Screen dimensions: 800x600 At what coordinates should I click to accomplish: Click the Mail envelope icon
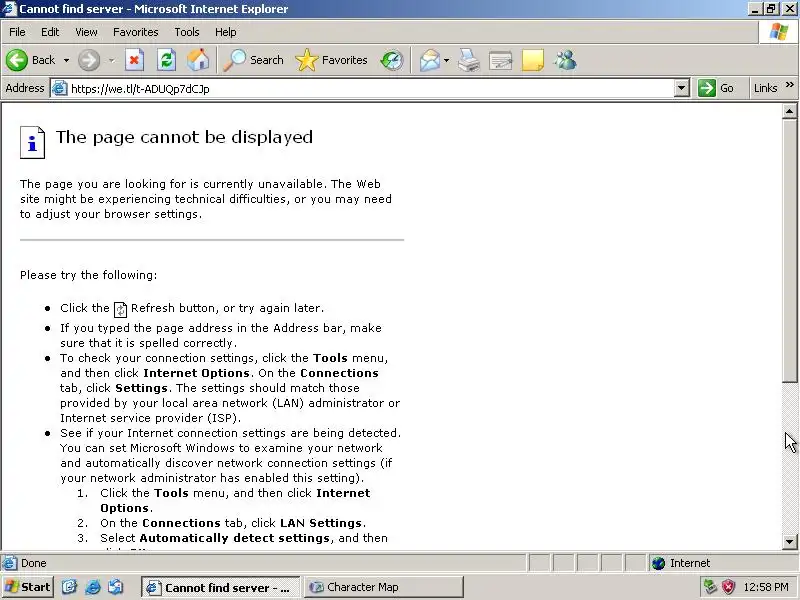(x=430, y=60)
